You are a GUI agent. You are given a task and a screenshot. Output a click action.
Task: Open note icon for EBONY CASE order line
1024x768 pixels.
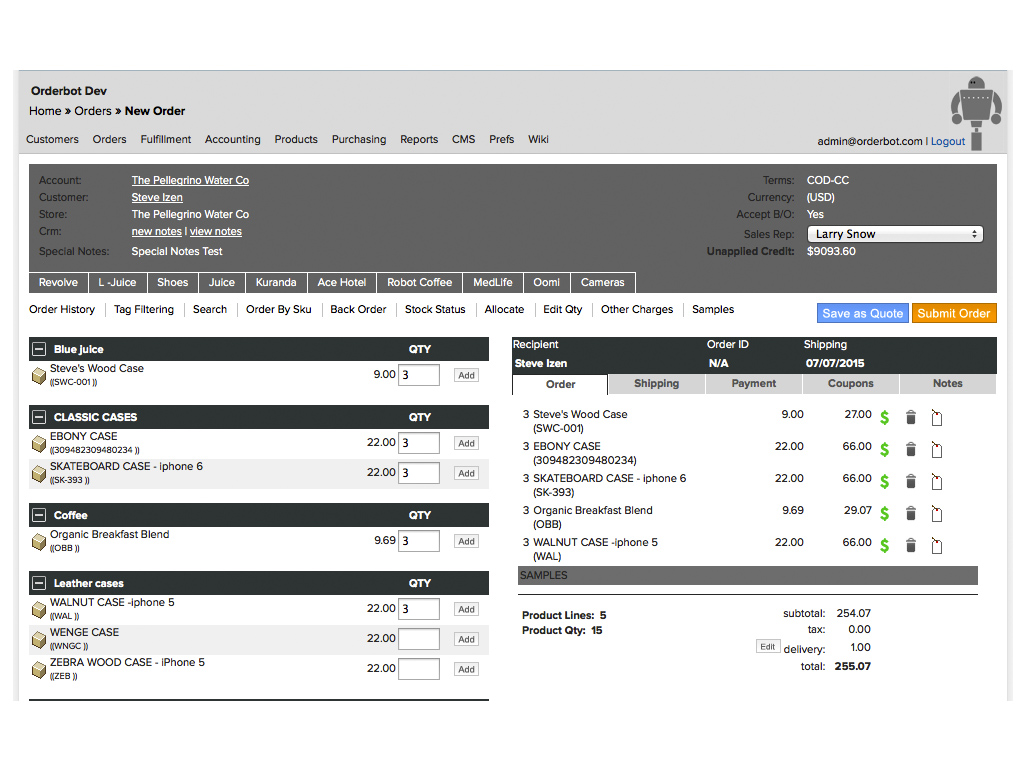(x=936, y=449)
